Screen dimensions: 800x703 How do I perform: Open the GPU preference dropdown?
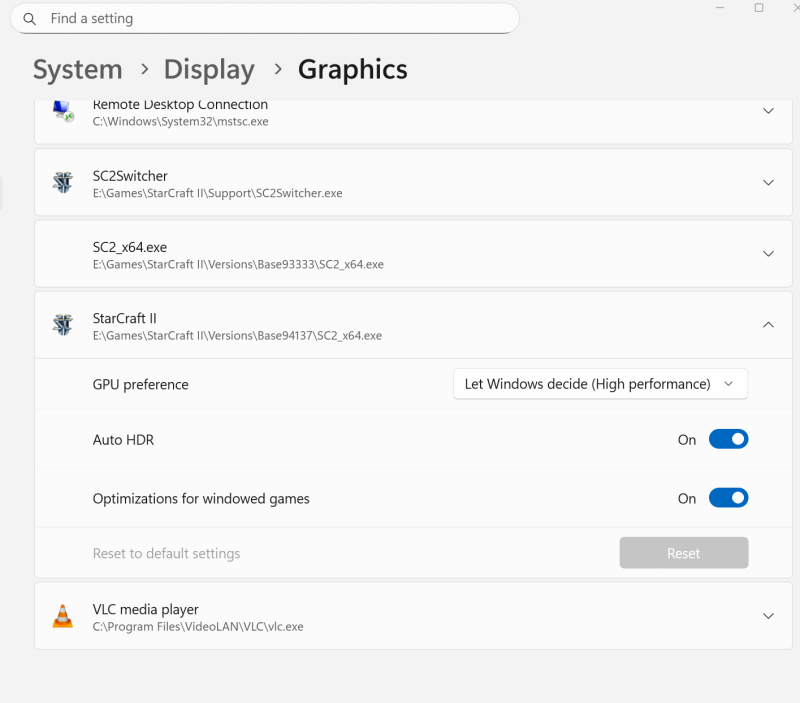pyautogui.click(x=600, y=384)
